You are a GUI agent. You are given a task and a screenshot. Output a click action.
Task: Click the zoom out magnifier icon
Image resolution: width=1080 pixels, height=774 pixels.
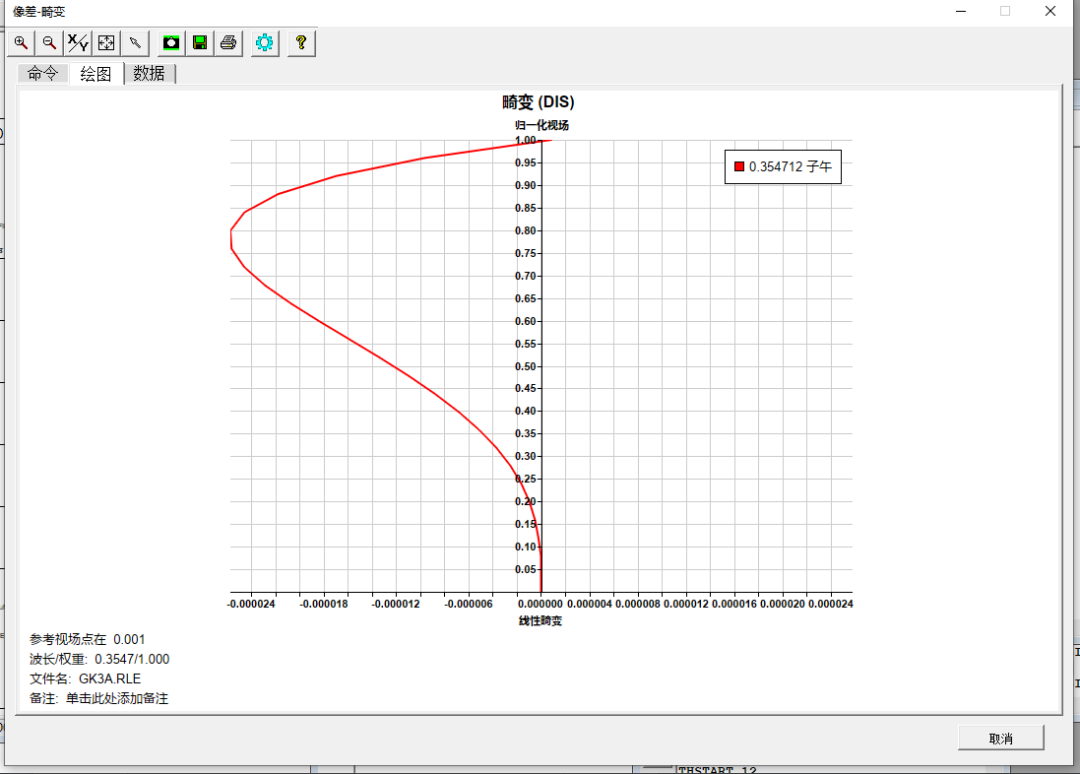coord(50,43)
